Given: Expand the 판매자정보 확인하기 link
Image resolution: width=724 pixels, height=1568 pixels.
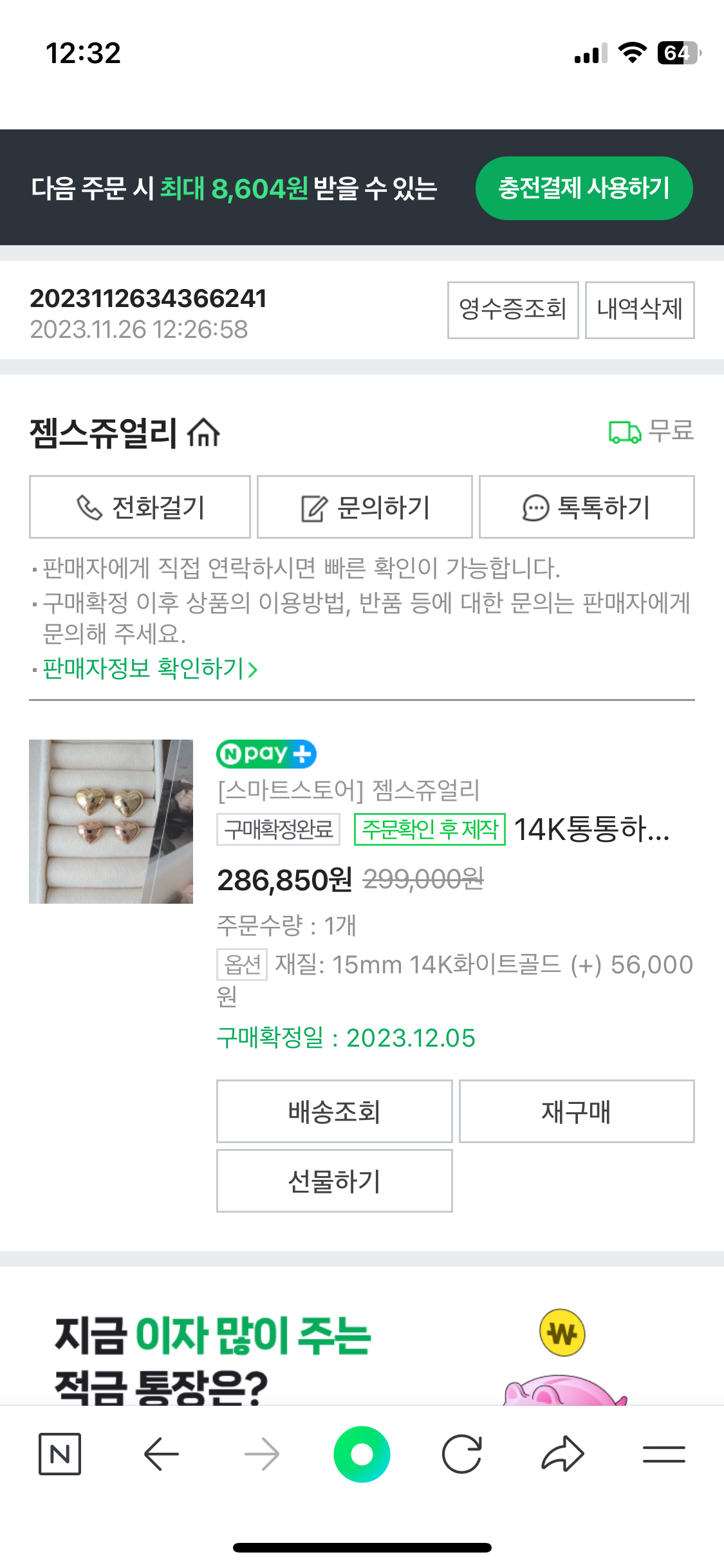Looking at the screenshot, I should coord(150,669).
